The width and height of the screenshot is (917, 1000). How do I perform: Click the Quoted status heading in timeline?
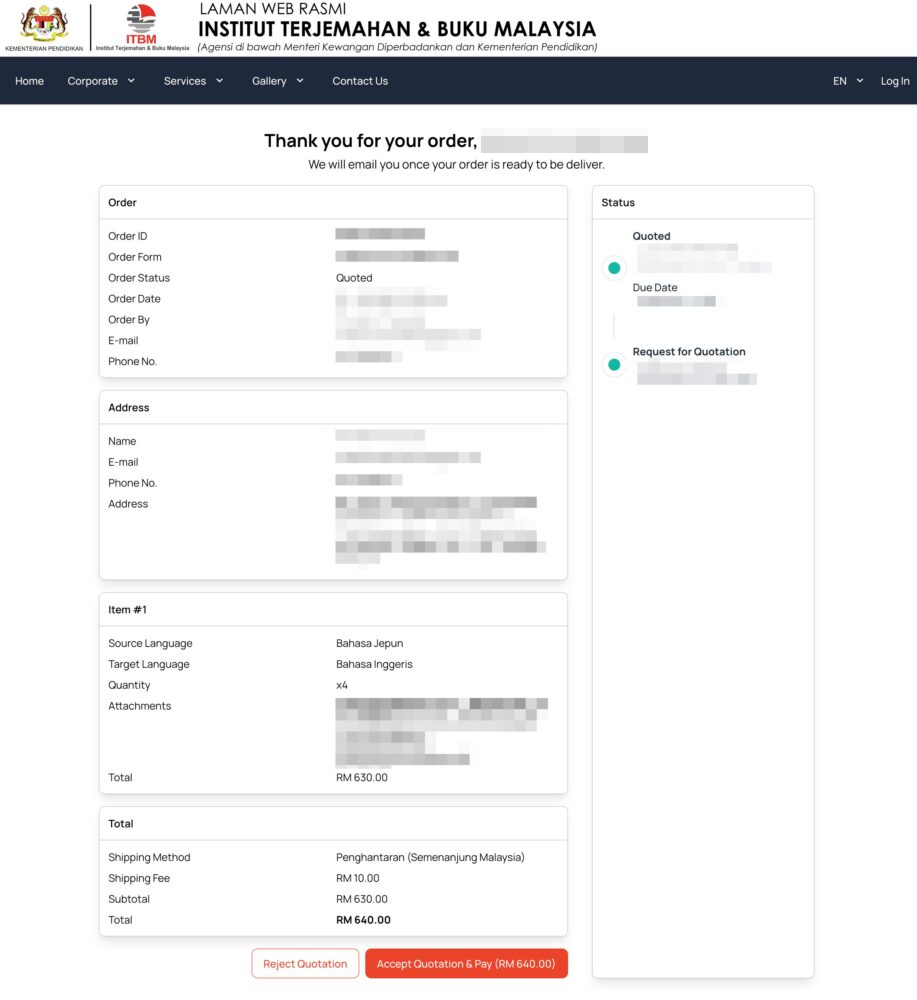(651, 236)
